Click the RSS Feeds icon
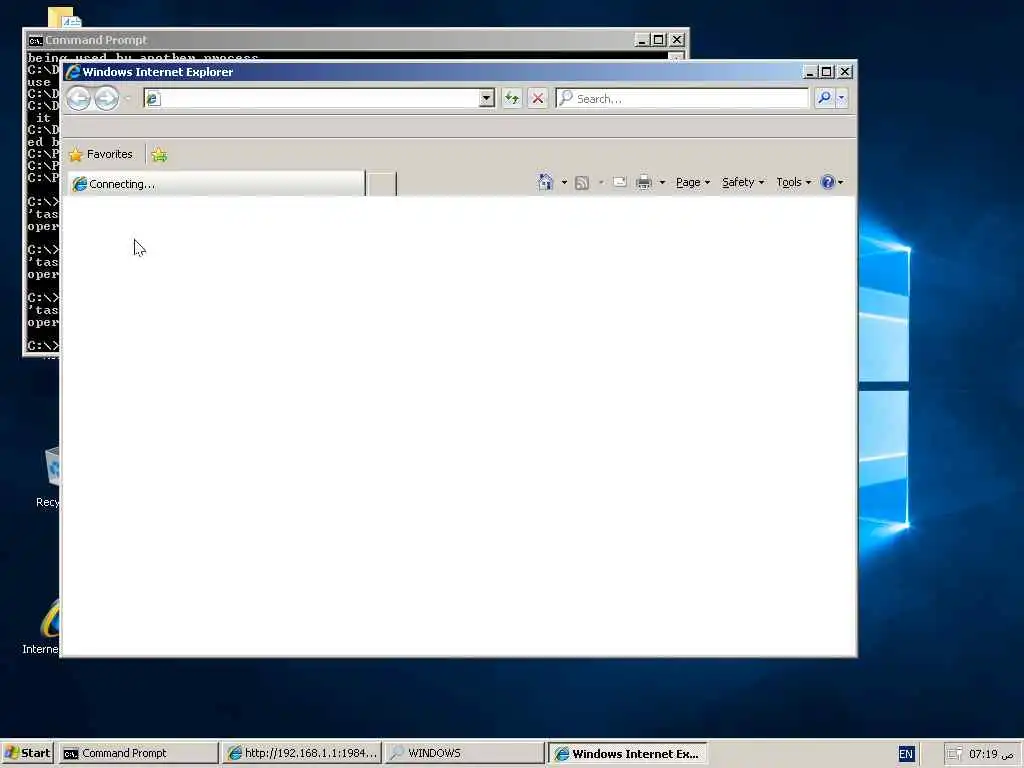 [x=582, y=183]
